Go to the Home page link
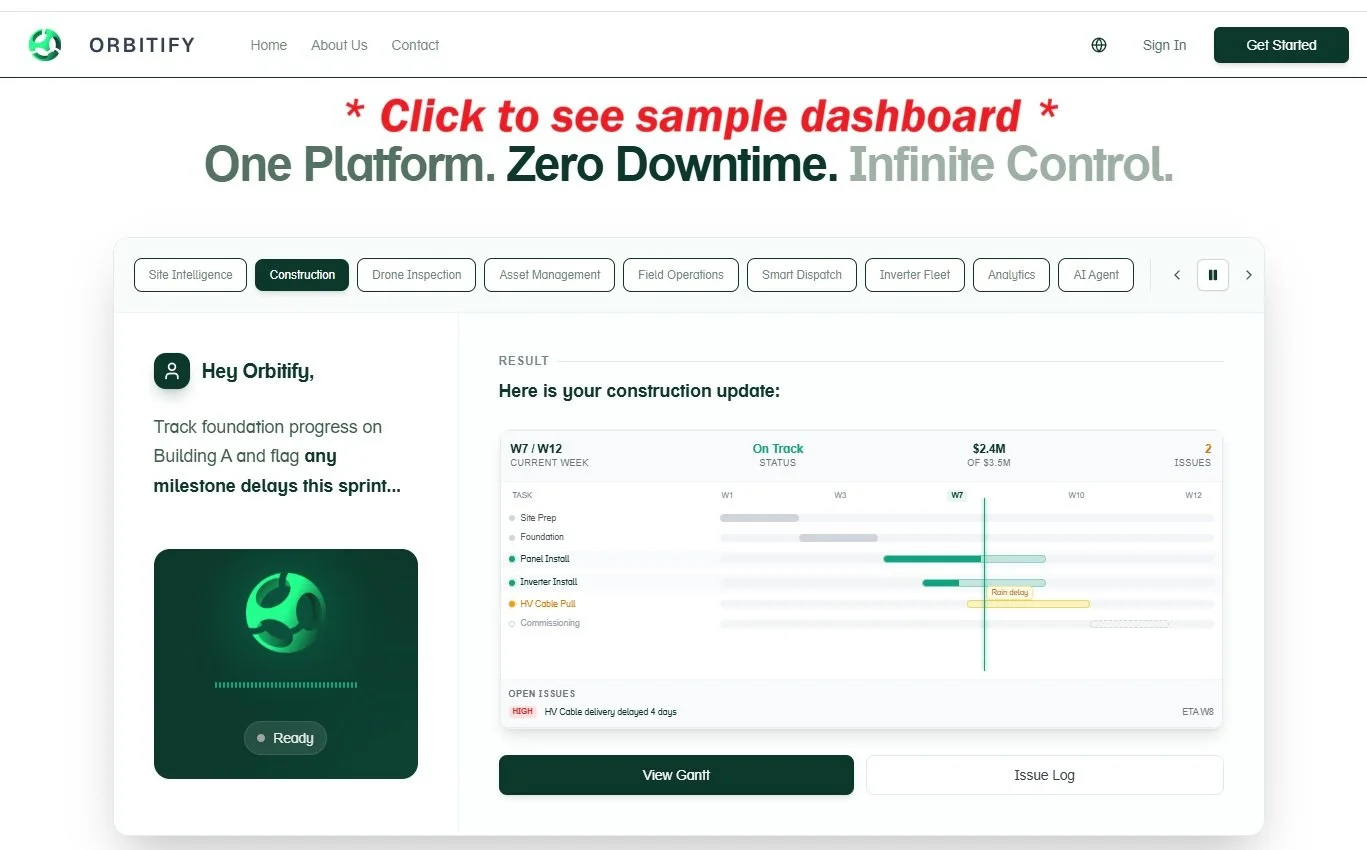 click(x=269, y=45)
